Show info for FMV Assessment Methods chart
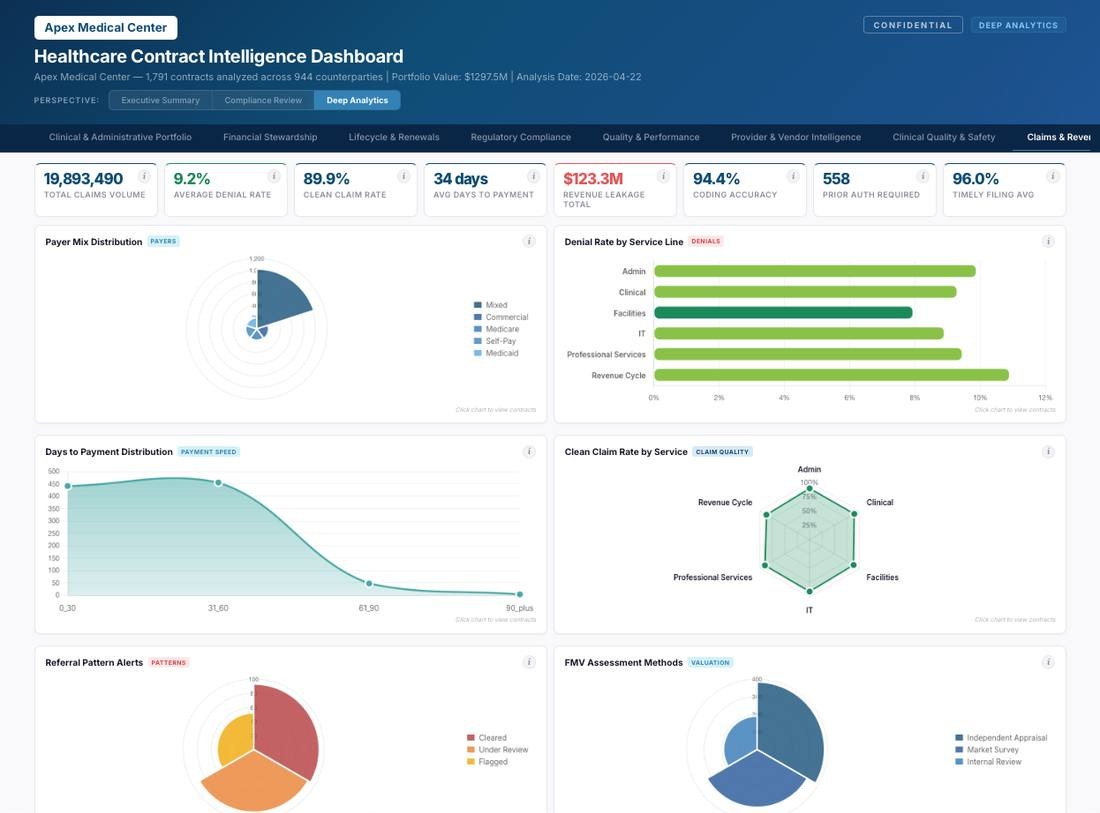Screen dimensions: 1100x813 pos(1048,662)
